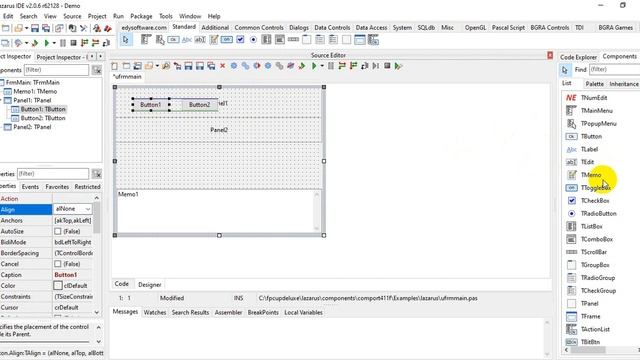Toggle the Cancel property checkbox
Screen dimensions: 640x360
point(58,264)
